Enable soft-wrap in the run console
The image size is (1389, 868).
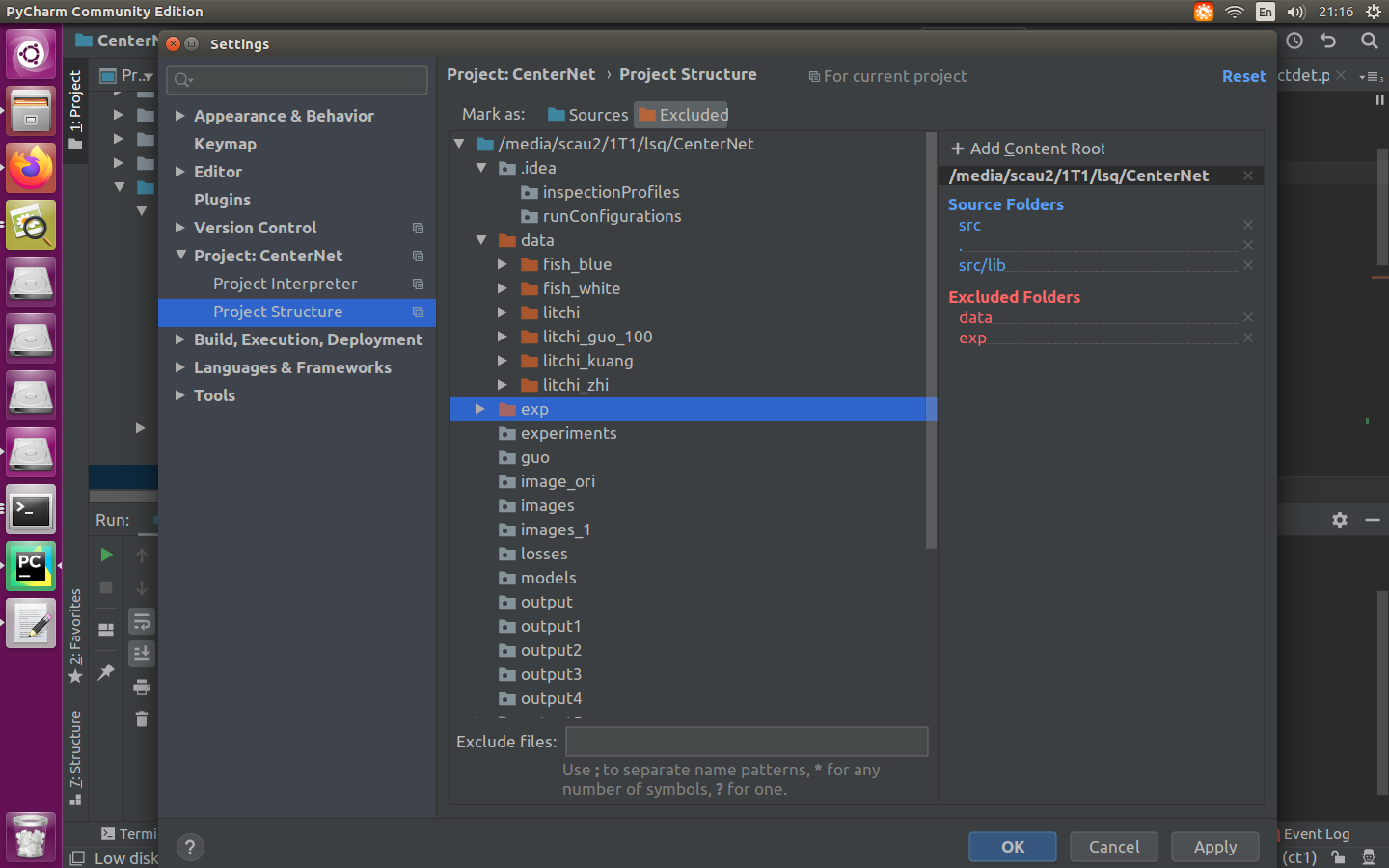(142, 622)
